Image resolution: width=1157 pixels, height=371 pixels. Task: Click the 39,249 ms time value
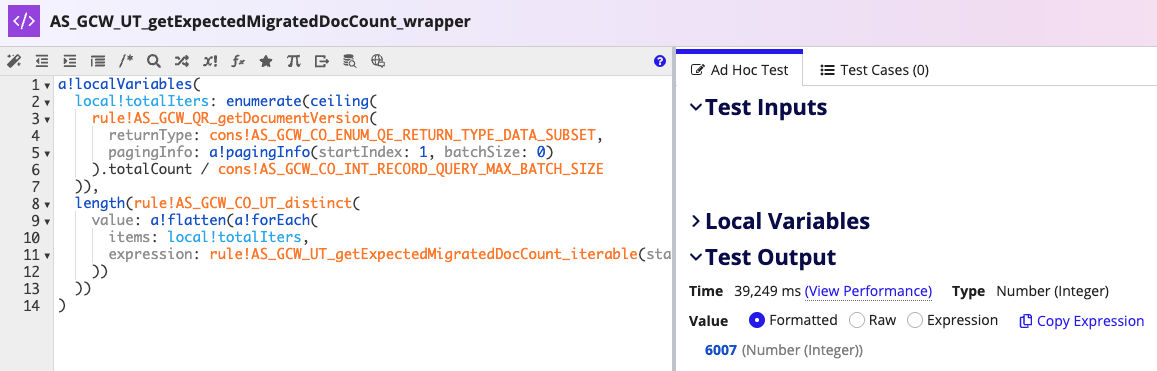pos(767,291)
